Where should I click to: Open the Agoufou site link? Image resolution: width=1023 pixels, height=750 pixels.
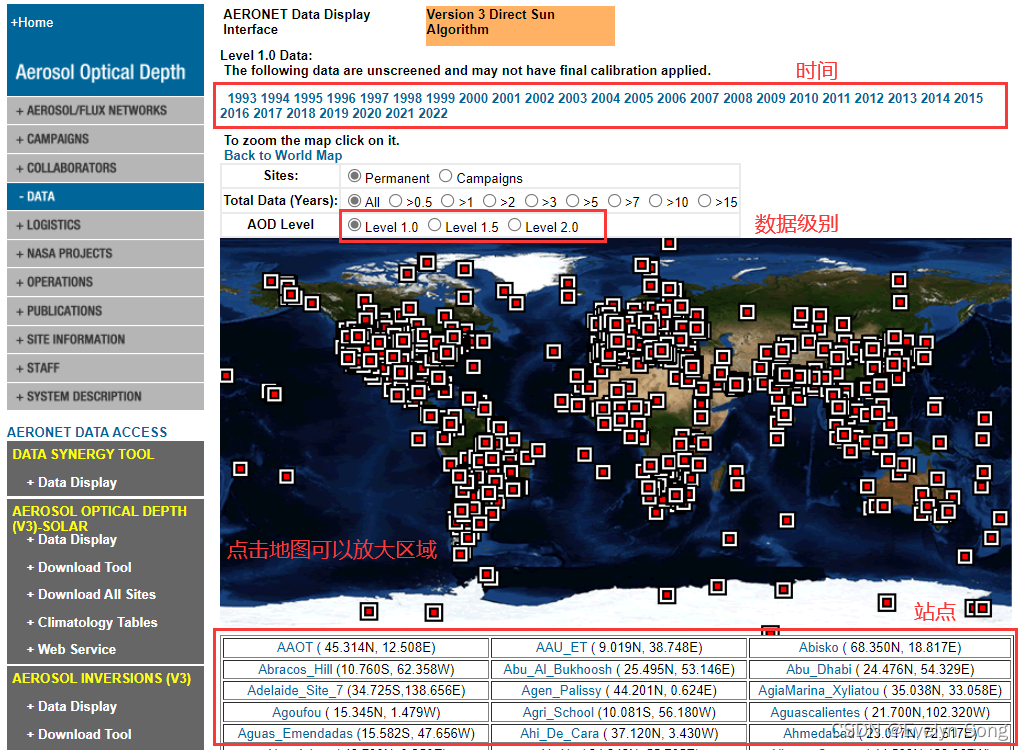(297, 713)
